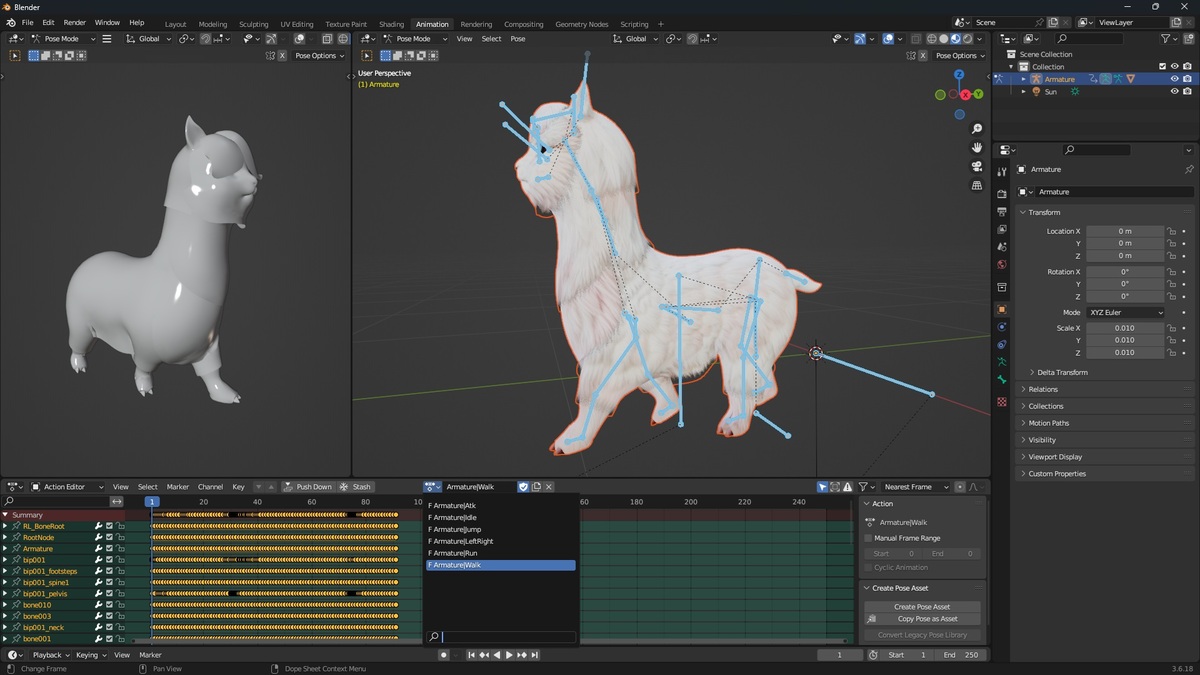Click the fake user shield icon
The width and height of the screenshot is (1200, 675).
click(x=523, y=487)
